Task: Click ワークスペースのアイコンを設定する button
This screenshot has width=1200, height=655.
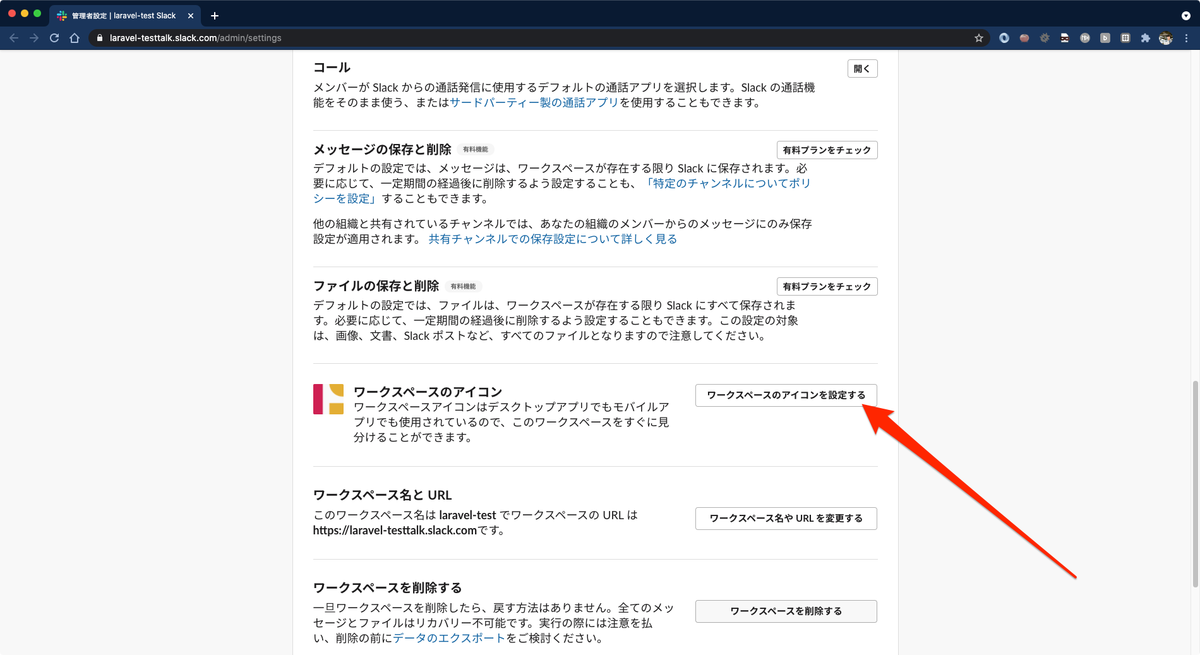Action: point(786,395)
